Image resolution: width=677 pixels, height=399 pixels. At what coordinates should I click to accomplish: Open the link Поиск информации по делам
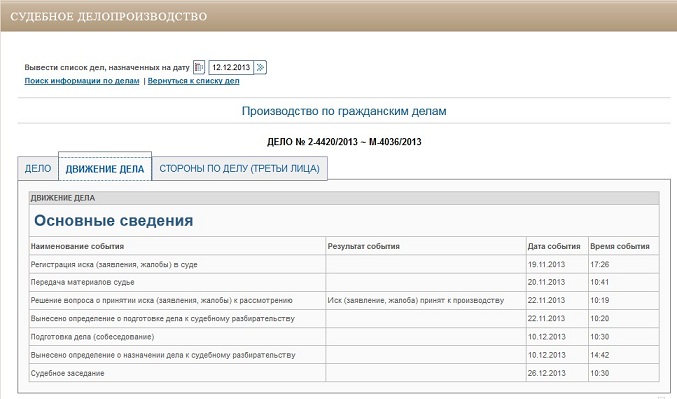click(x=82, y=81)
